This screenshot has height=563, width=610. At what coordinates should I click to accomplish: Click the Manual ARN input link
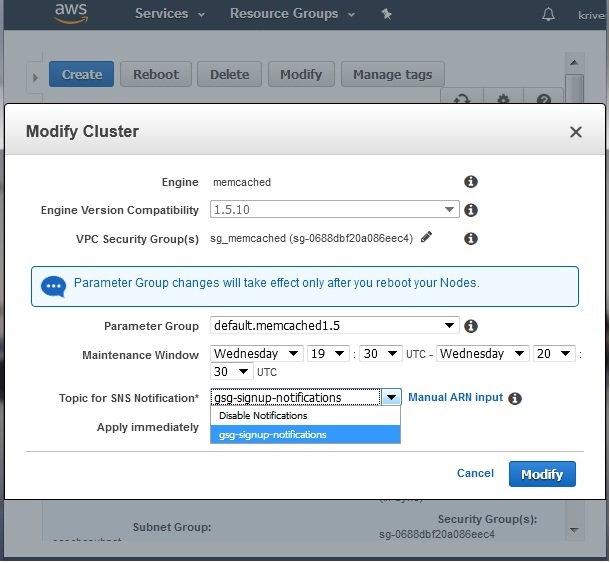pyautogui.click(x=455, y=398)
